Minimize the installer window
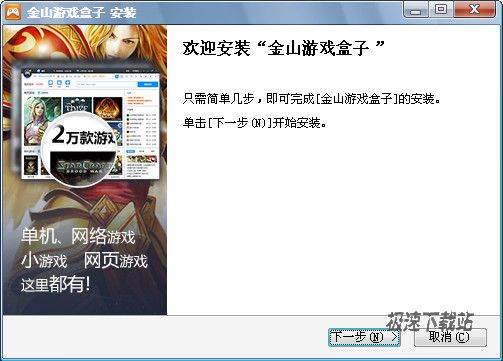Viewport: 503px width, 361px height. click(416, 10)
